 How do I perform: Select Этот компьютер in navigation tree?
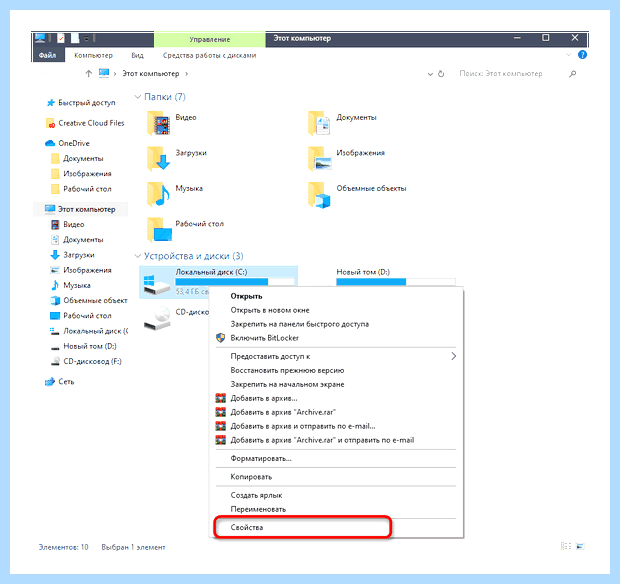[81, 209]
